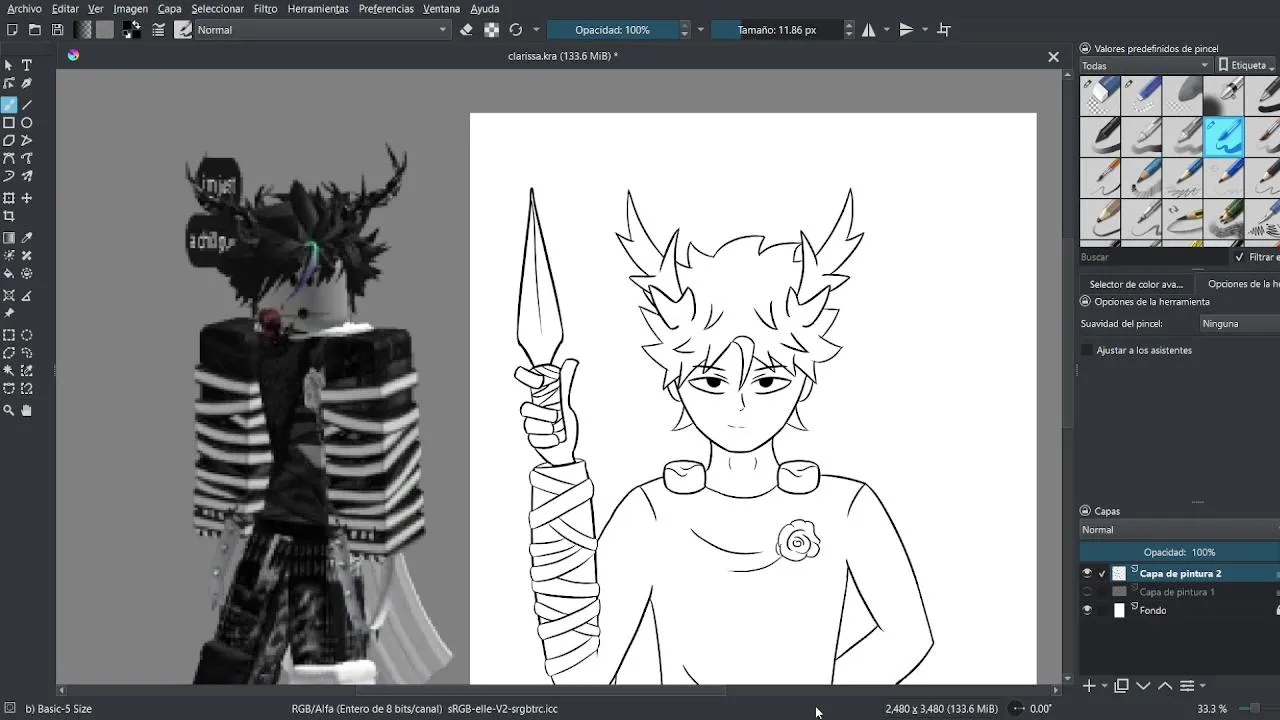This screenshot has width=1280, height=720.
Task: Select the Reference Images pin tool
Action: (x=9, y=314)
